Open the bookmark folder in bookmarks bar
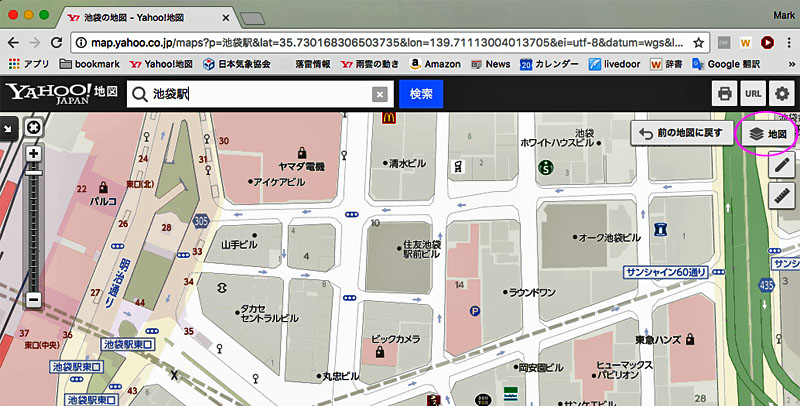 pos(89,64)
